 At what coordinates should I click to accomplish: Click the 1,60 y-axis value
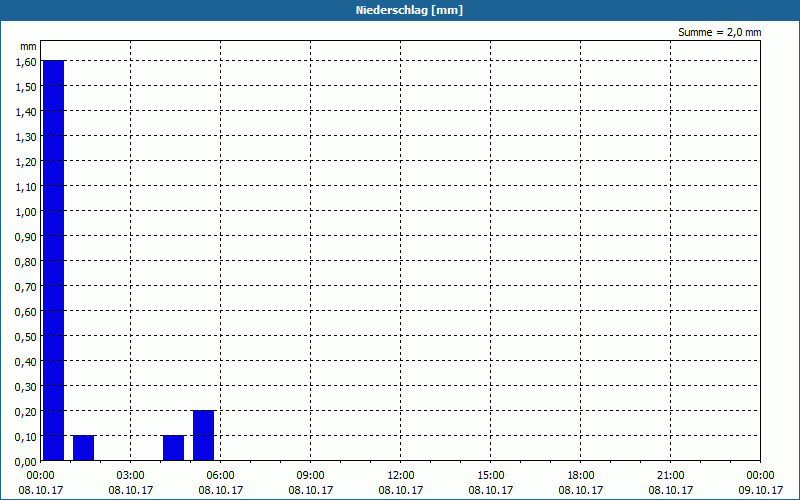pos(26,61)
